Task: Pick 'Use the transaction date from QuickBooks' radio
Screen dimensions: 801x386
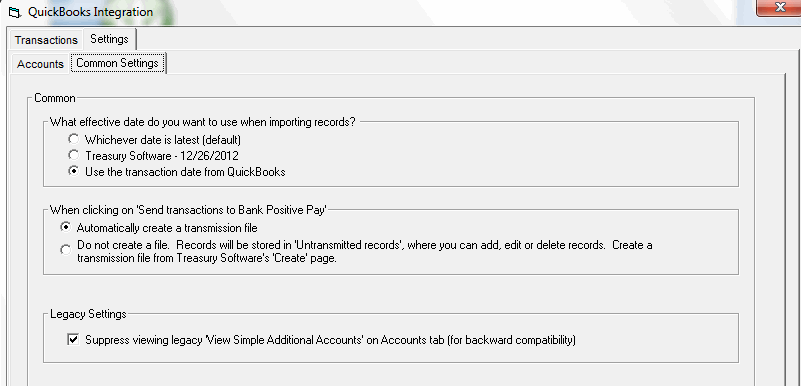Action: click(x=74, y=172)
